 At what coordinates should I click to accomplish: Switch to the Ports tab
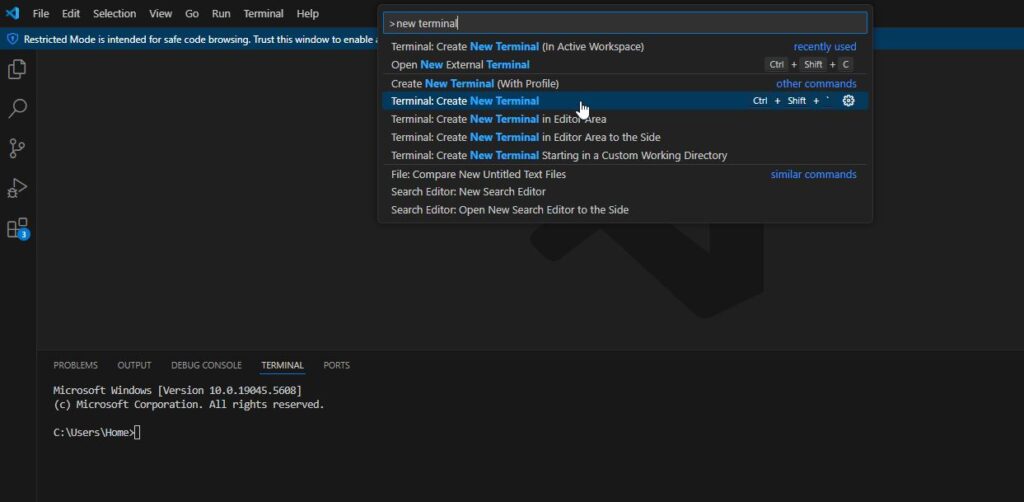(x=337, y=366)
